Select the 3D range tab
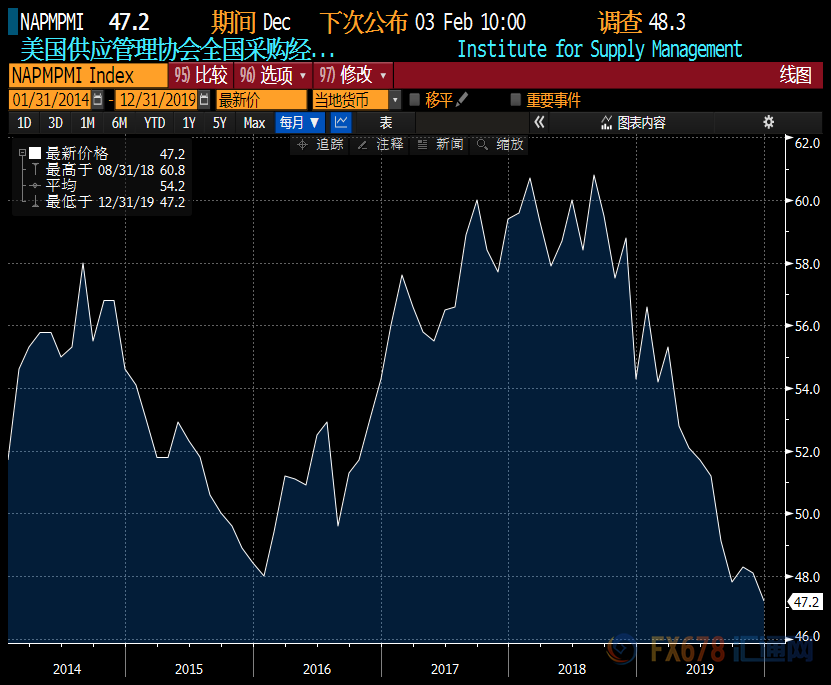Image resolution: width=831 pixels, height=685 pixels. (56, 122)
